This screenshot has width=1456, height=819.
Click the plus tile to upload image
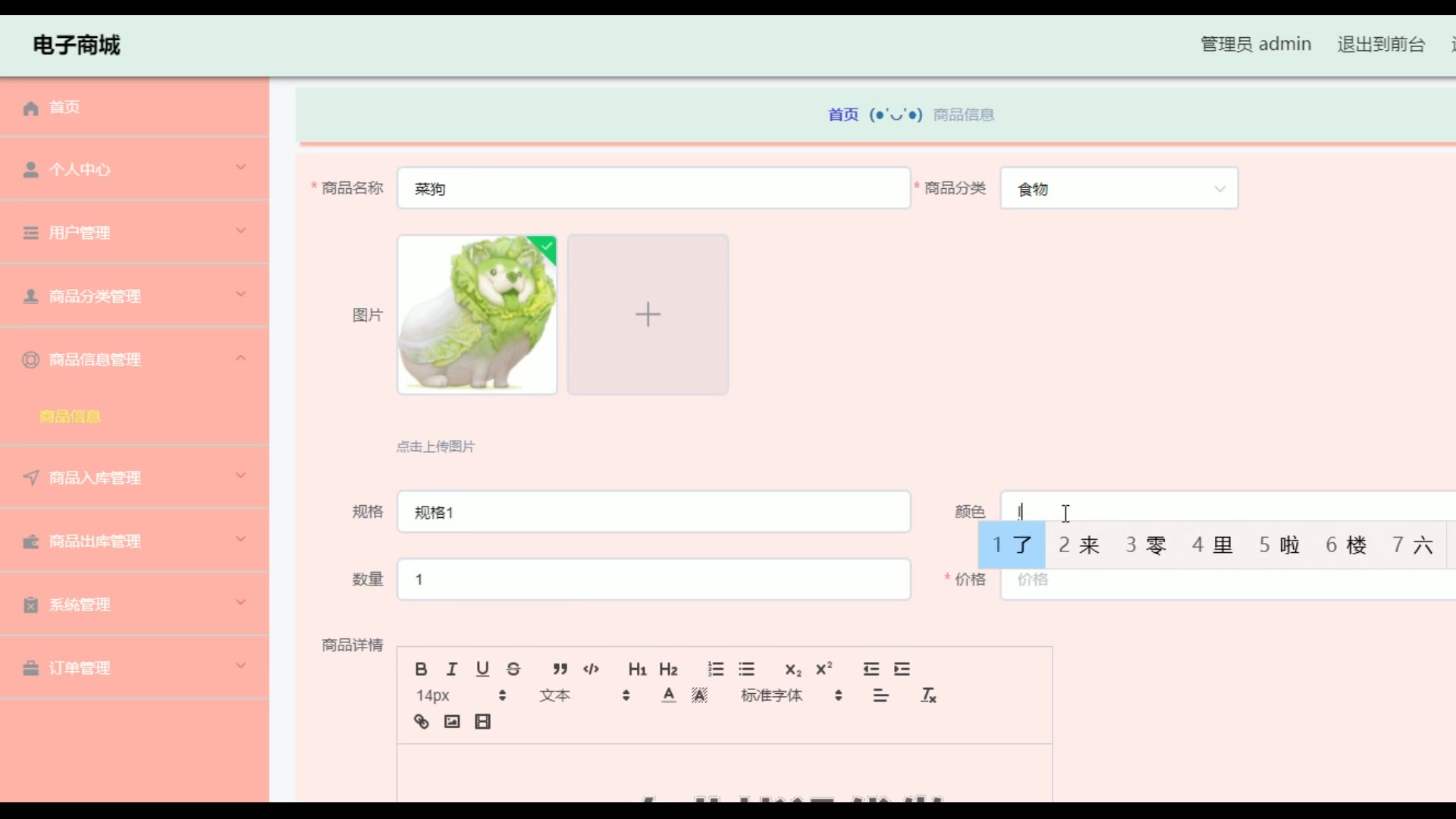pos(648,315)
